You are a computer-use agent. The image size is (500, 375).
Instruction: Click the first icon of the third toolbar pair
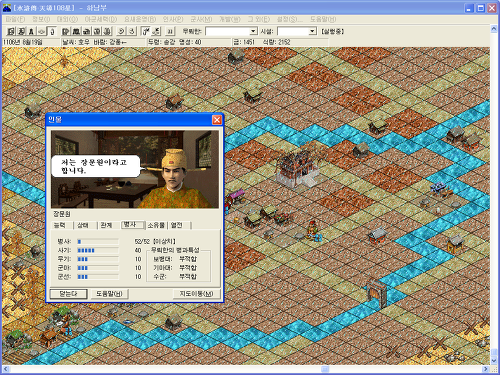[121, 31]
